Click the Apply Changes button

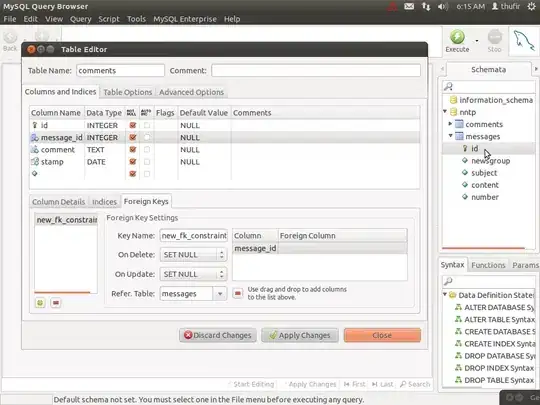(x=300, y=335)
